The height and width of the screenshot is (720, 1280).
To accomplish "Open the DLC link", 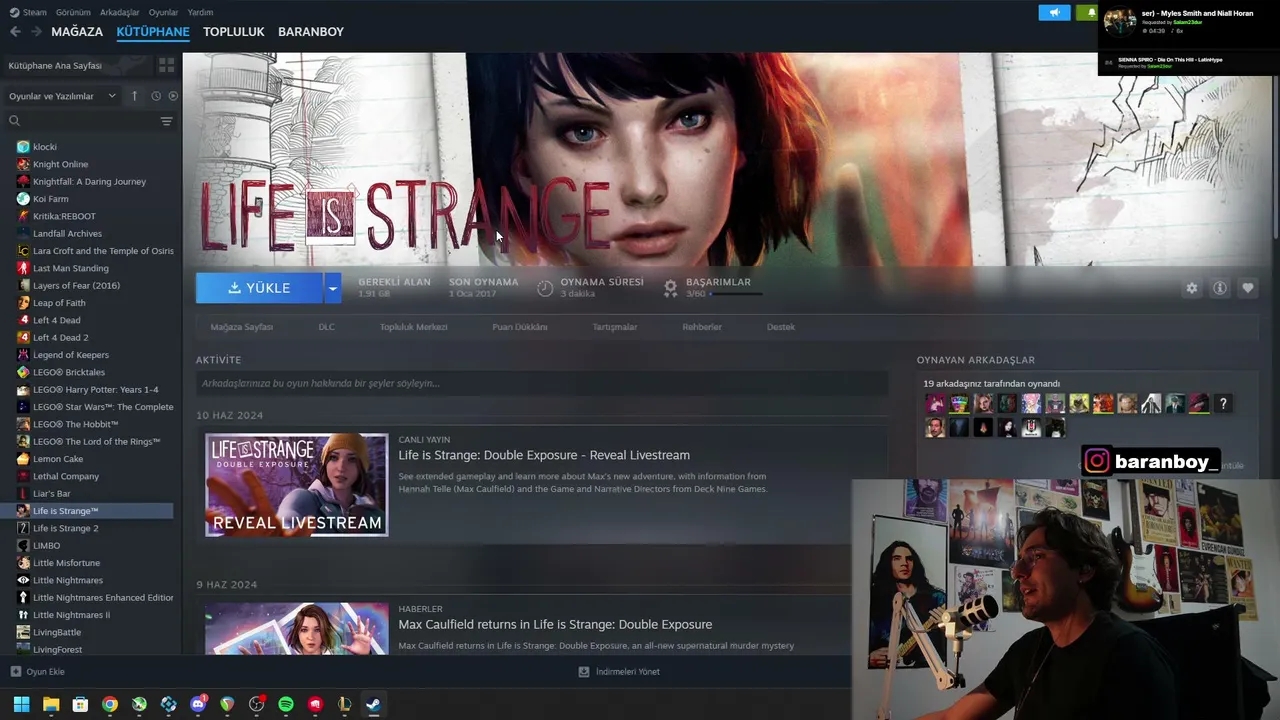I will [x=327, y=327].
